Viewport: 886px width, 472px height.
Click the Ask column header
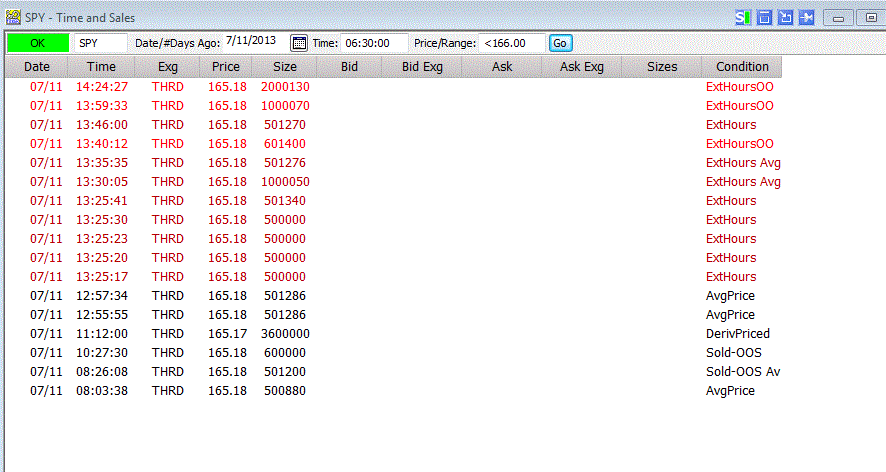tap(502, 67)
